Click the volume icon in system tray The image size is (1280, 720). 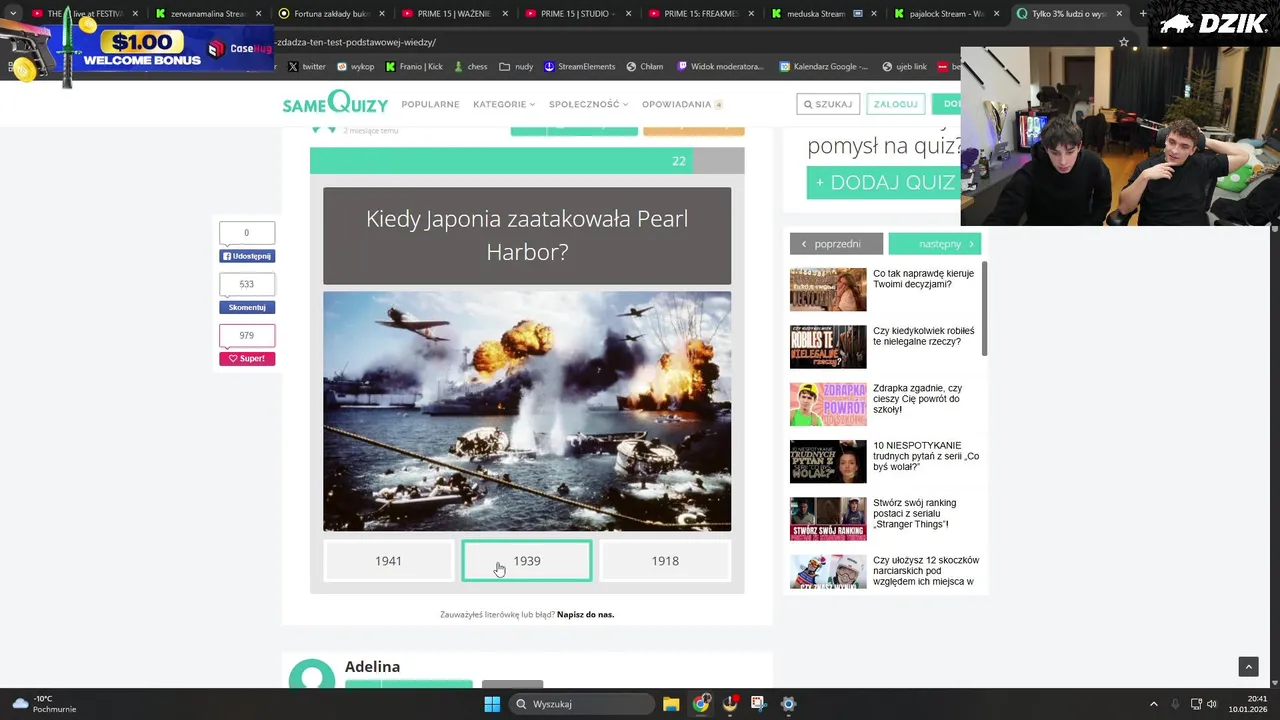click(x=1212, y=704)
